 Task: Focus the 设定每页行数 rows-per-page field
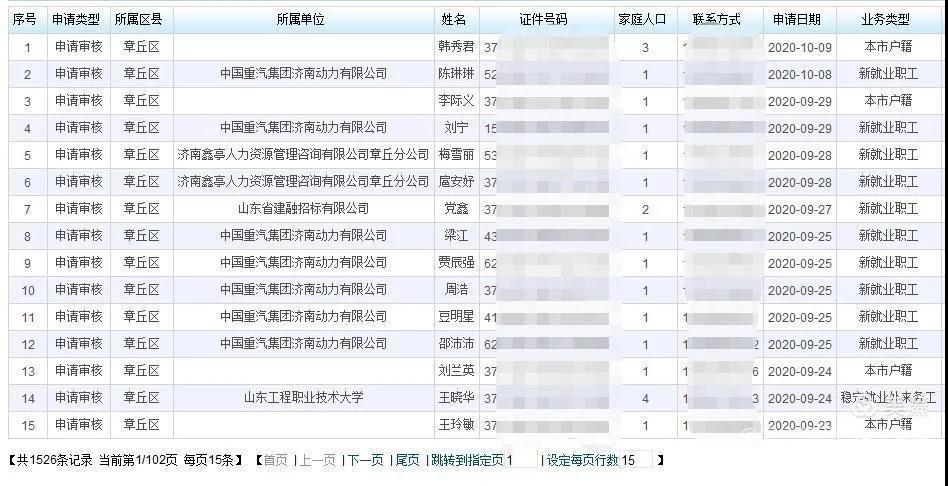coord(636,461)
